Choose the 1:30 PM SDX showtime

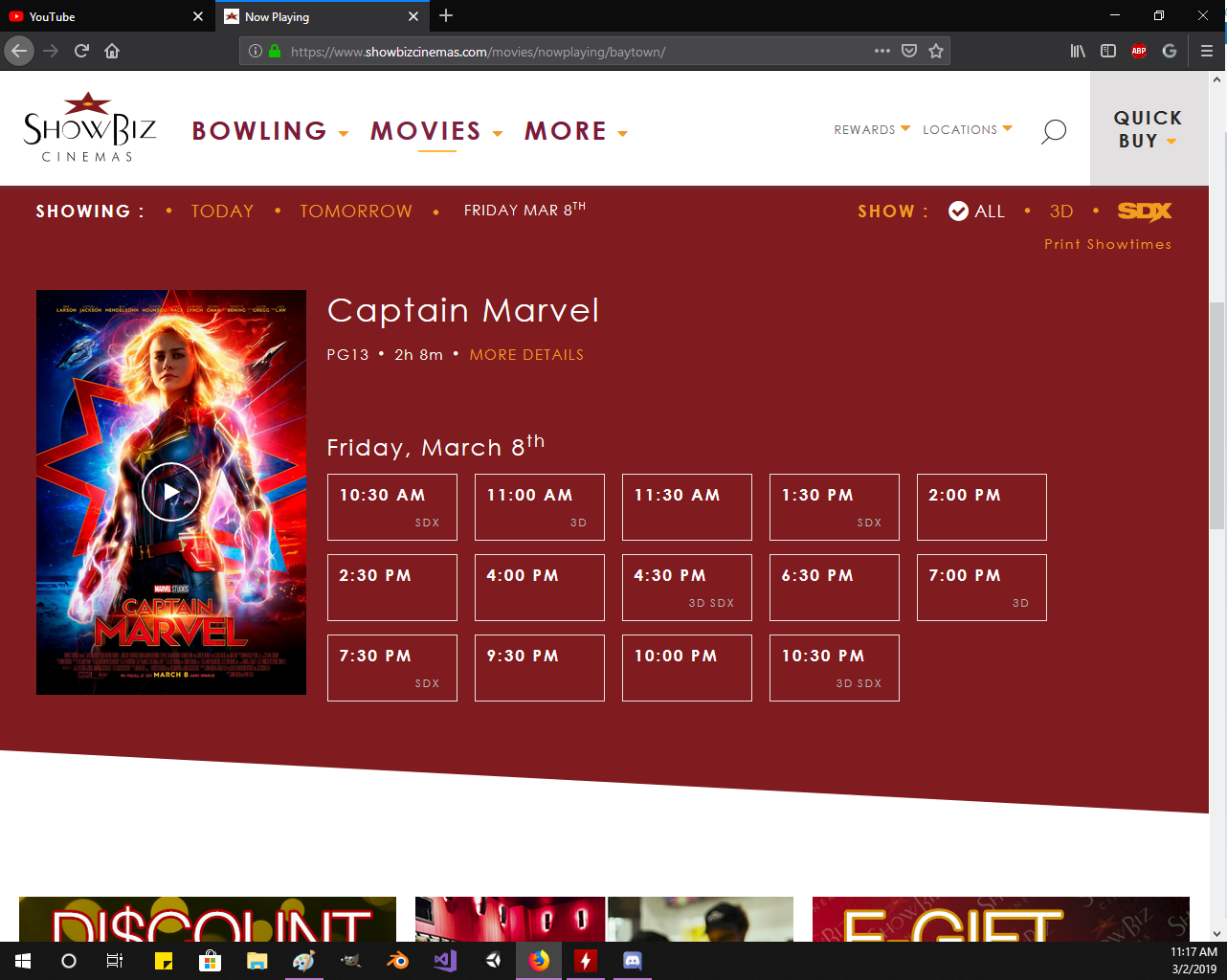[835, 507]
